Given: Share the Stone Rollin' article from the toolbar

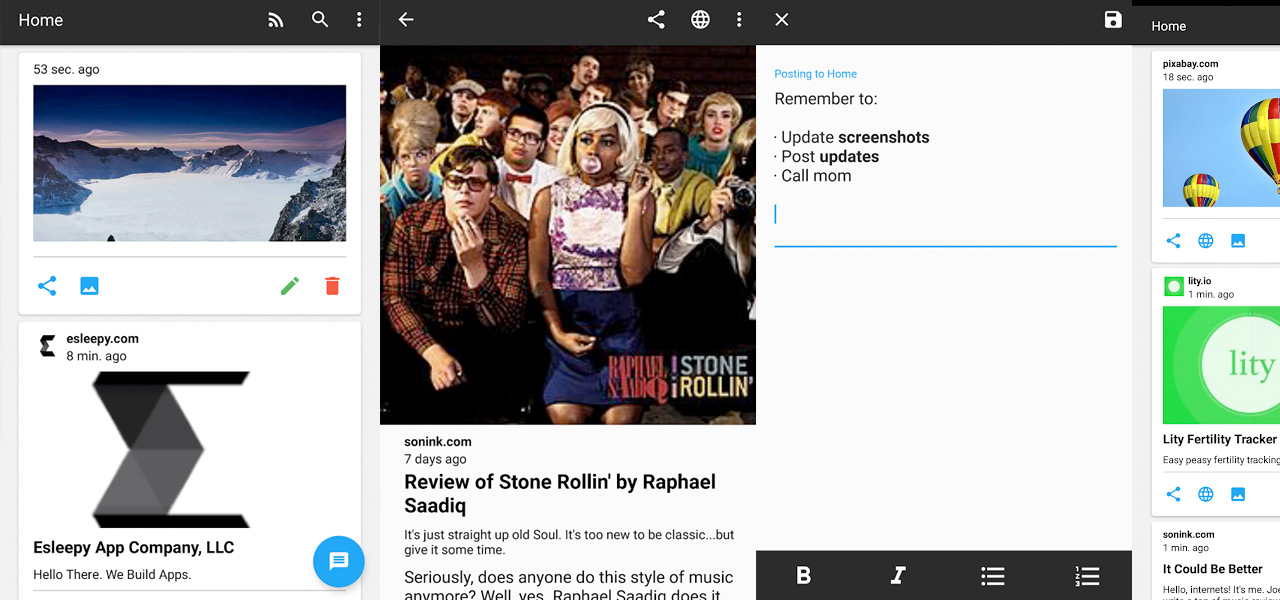Looking at the screenshot, I should point(656,20).
